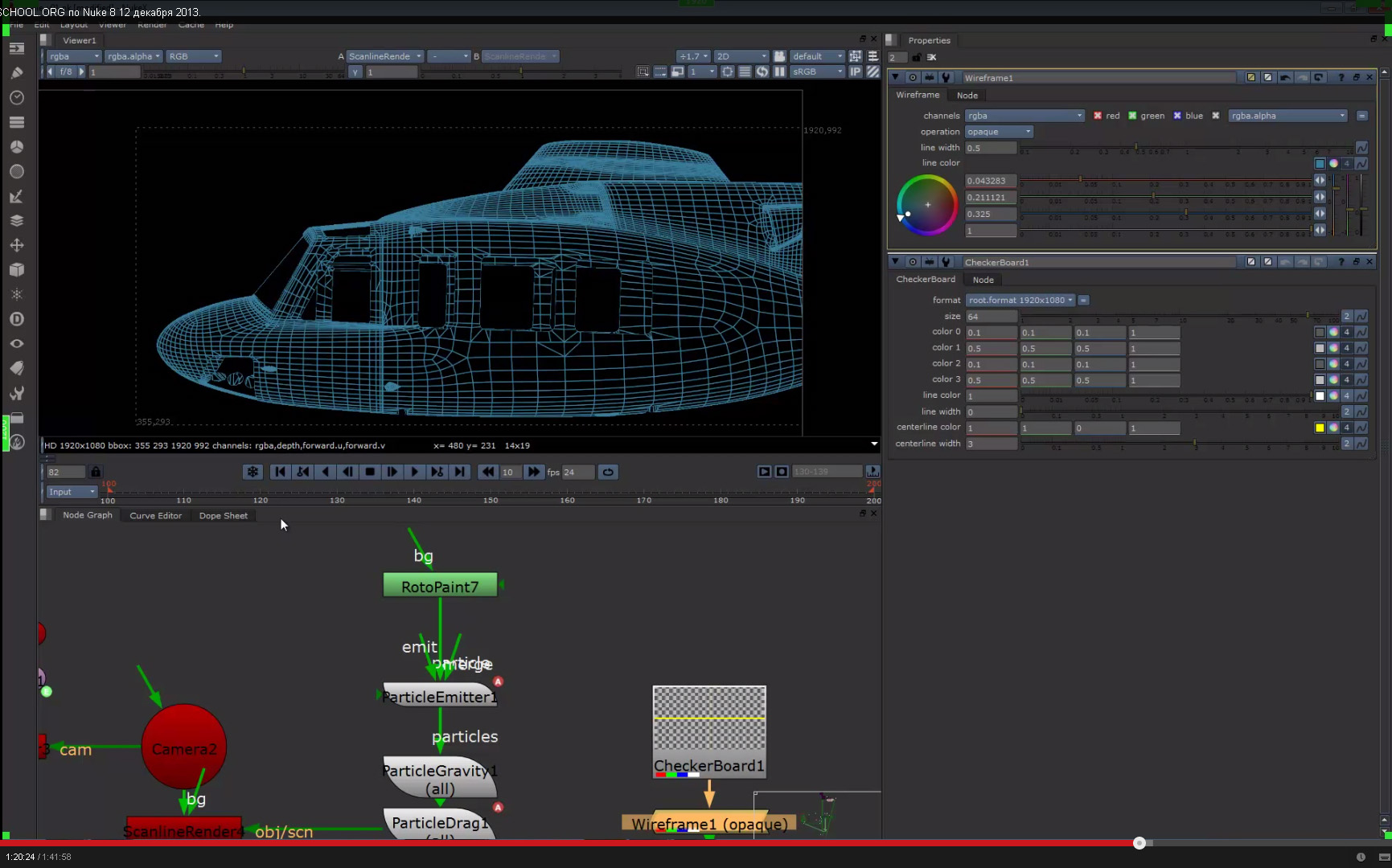Click the loop playback mode icon
Image resolution: width=1392 pixels, height=868 pixels.
(609, 472)
